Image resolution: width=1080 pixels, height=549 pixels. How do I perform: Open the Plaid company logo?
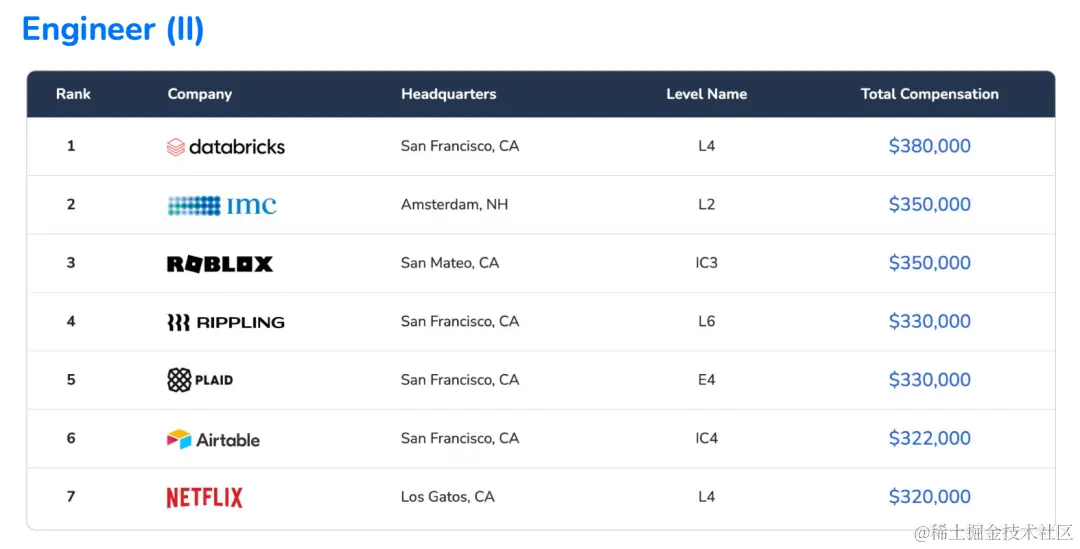[200, 380]
